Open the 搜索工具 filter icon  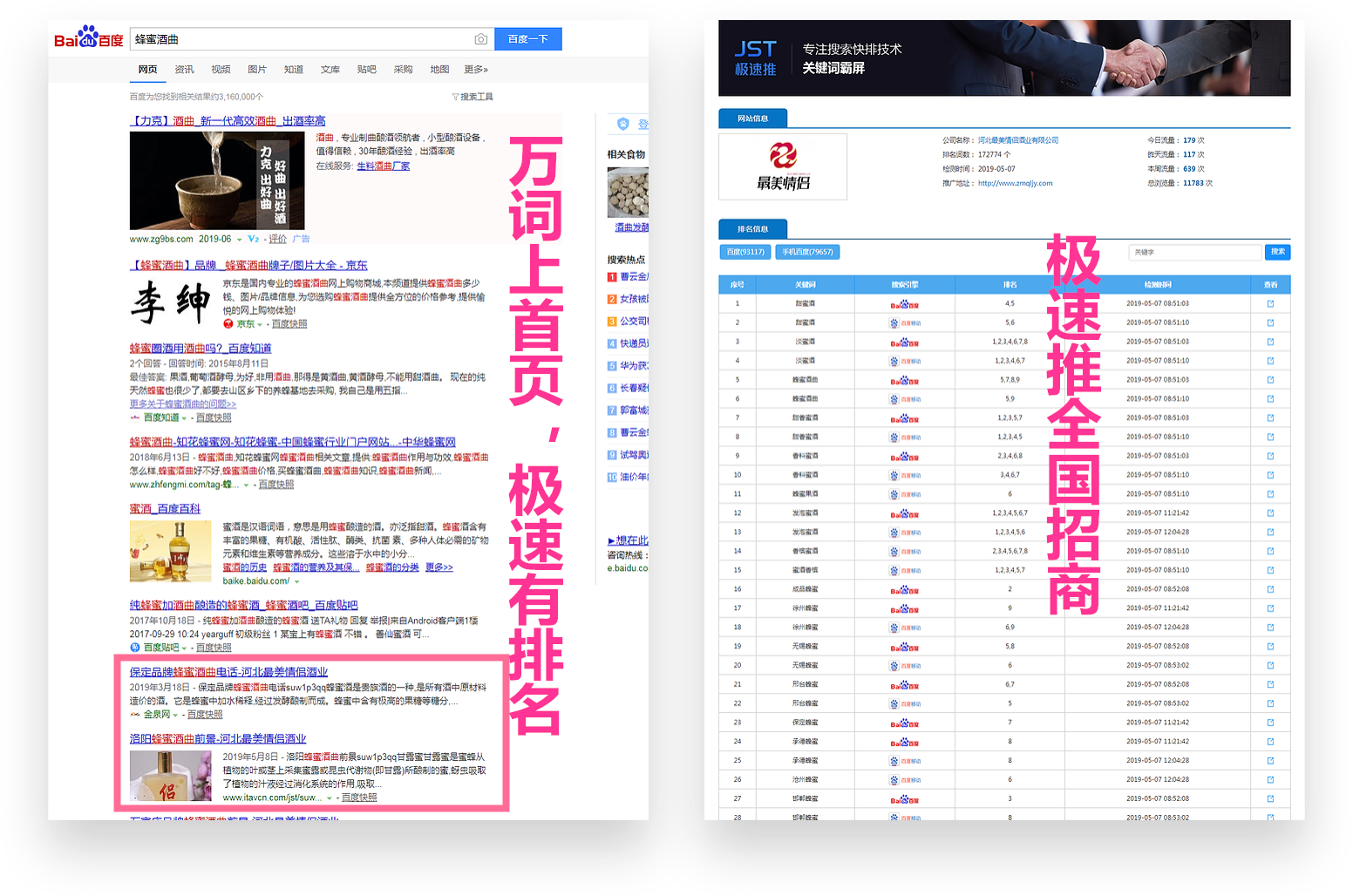pyautogui.click(x=455, y=97)
